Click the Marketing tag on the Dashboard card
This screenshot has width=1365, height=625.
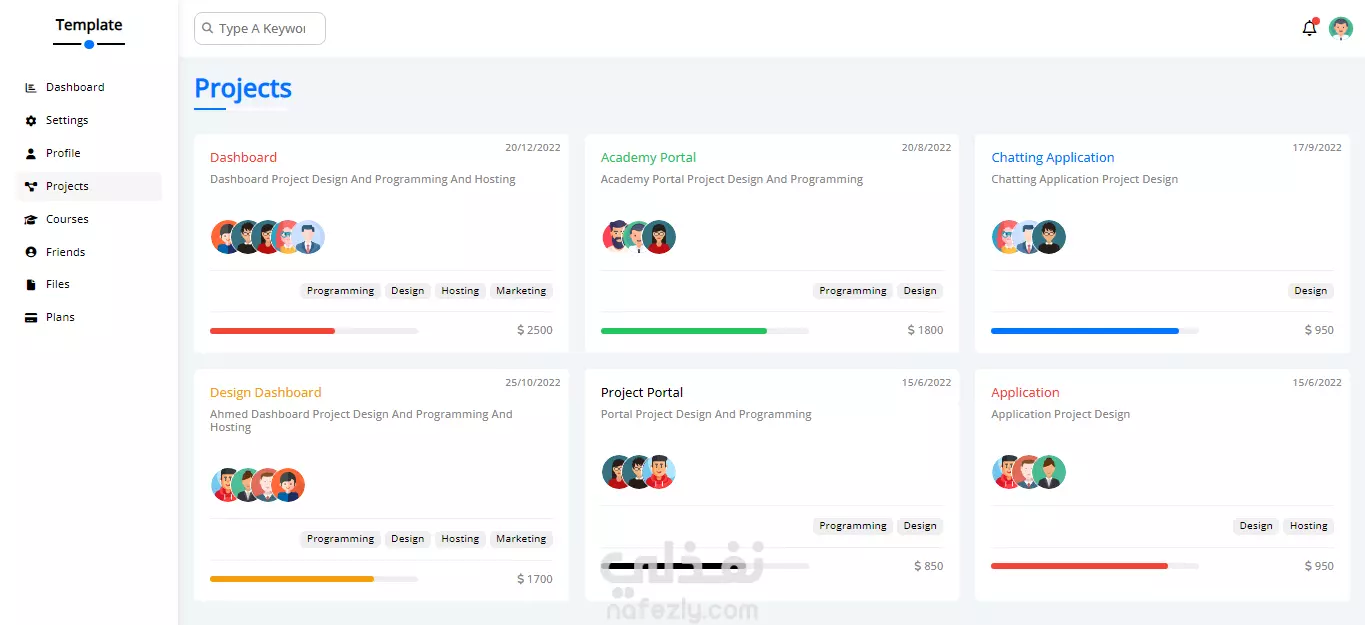point(521,290)
